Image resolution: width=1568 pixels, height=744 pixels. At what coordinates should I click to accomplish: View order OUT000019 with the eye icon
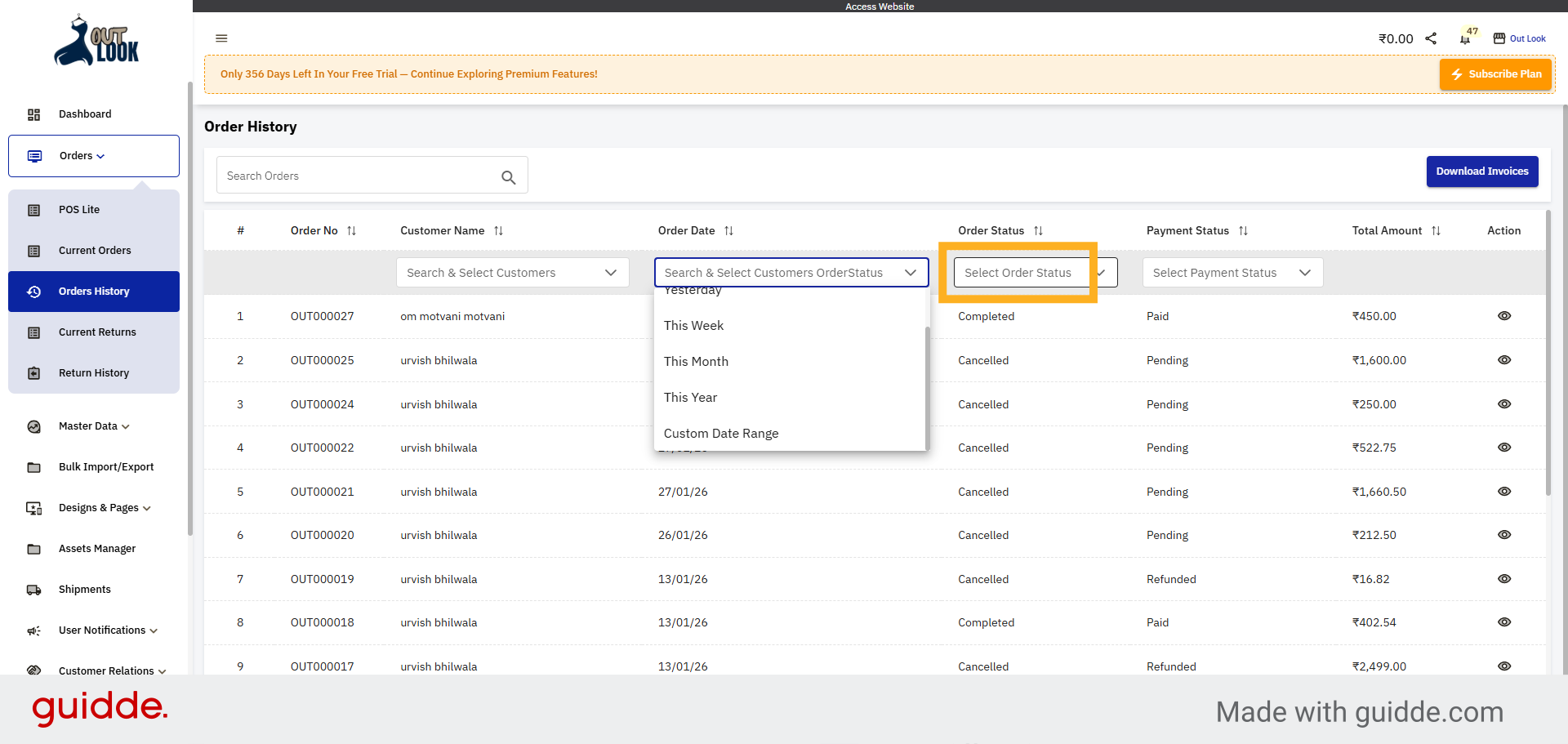[x=1505, y=578]
